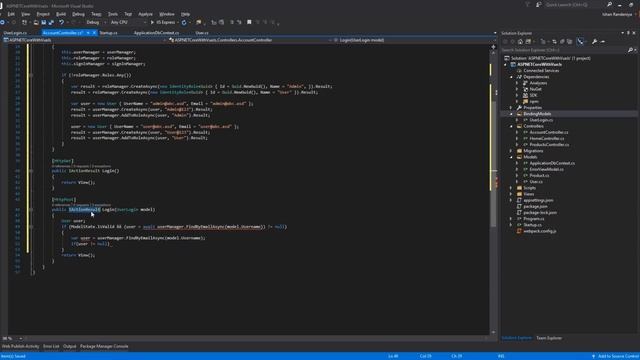640x360 pixels.
Task: Click the Save toolbar icon
Action: point(43,22)
